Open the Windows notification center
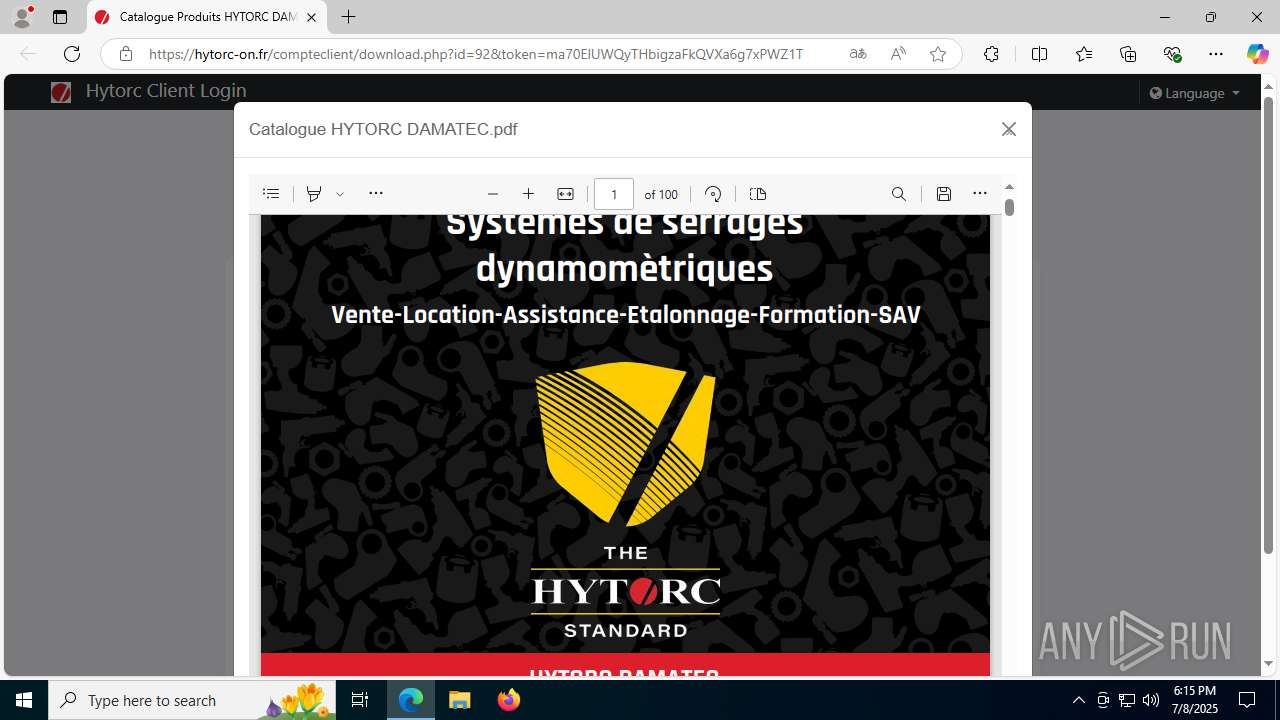 pyautogui.click(x=1247, y=700)
